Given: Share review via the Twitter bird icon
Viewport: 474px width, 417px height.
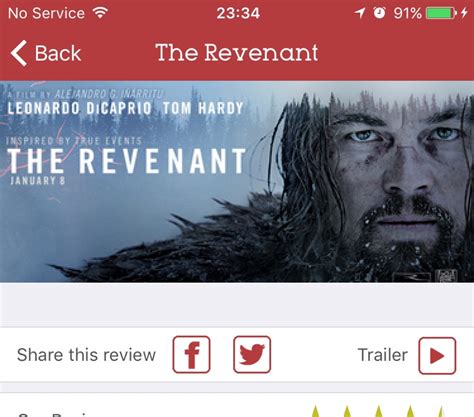Looking at the screenshot, I should pos(252,354).
